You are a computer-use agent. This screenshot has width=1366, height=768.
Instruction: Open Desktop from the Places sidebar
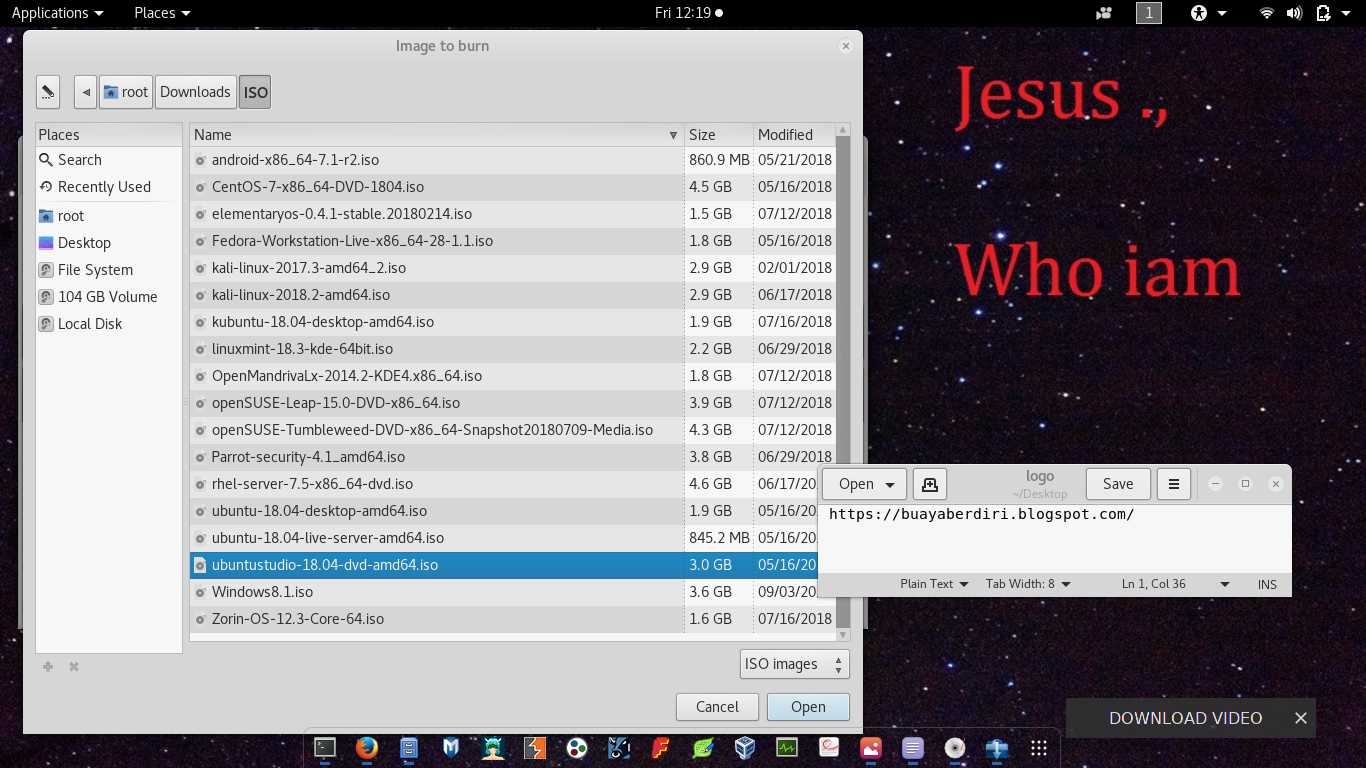(108, 243)
